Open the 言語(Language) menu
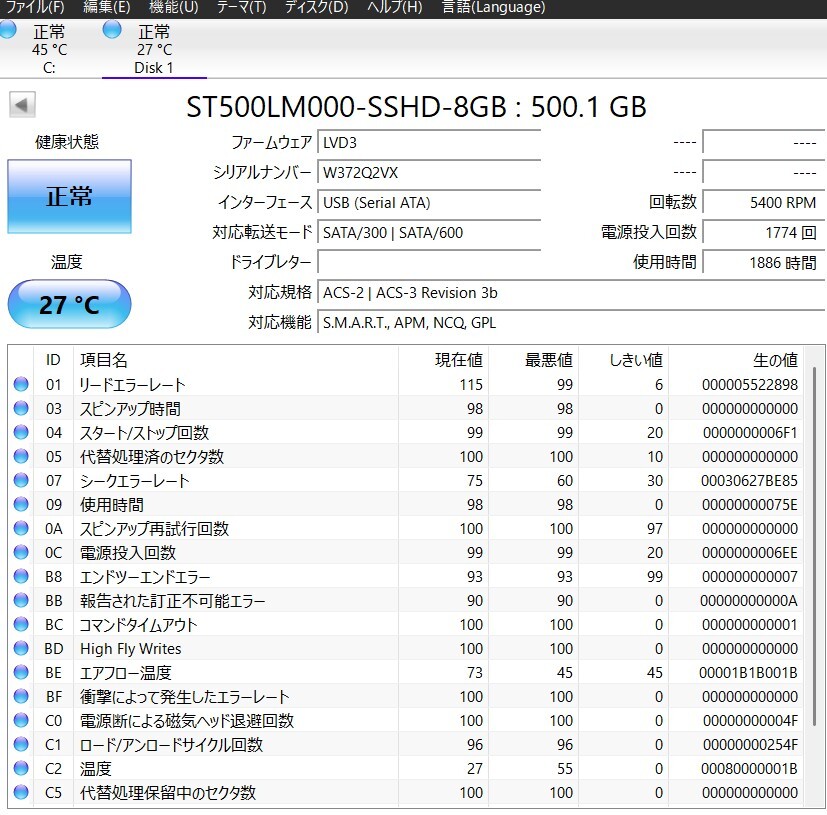The width and height of the screenshot is (827, 815). click(493, 7)
